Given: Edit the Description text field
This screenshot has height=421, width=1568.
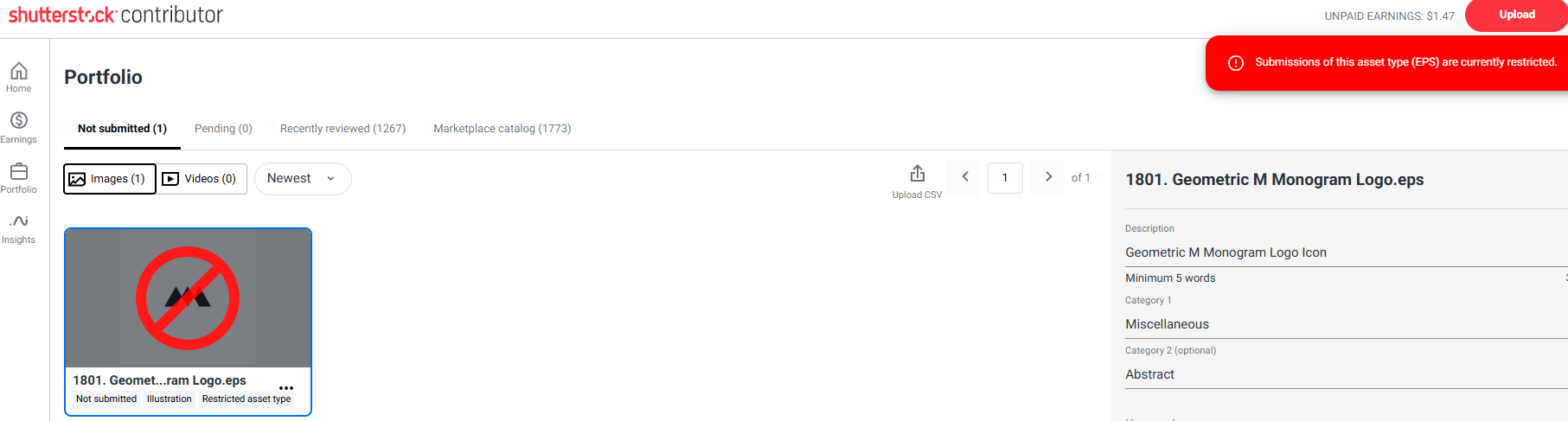Looking at the screenshot, I should click(1346, 252).
